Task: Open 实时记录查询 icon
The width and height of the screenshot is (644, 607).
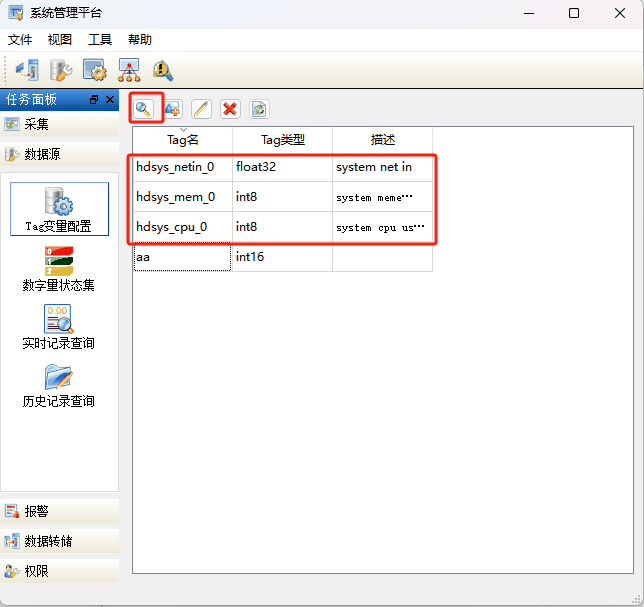Action: pyautogui.click(x=59, y=327)
